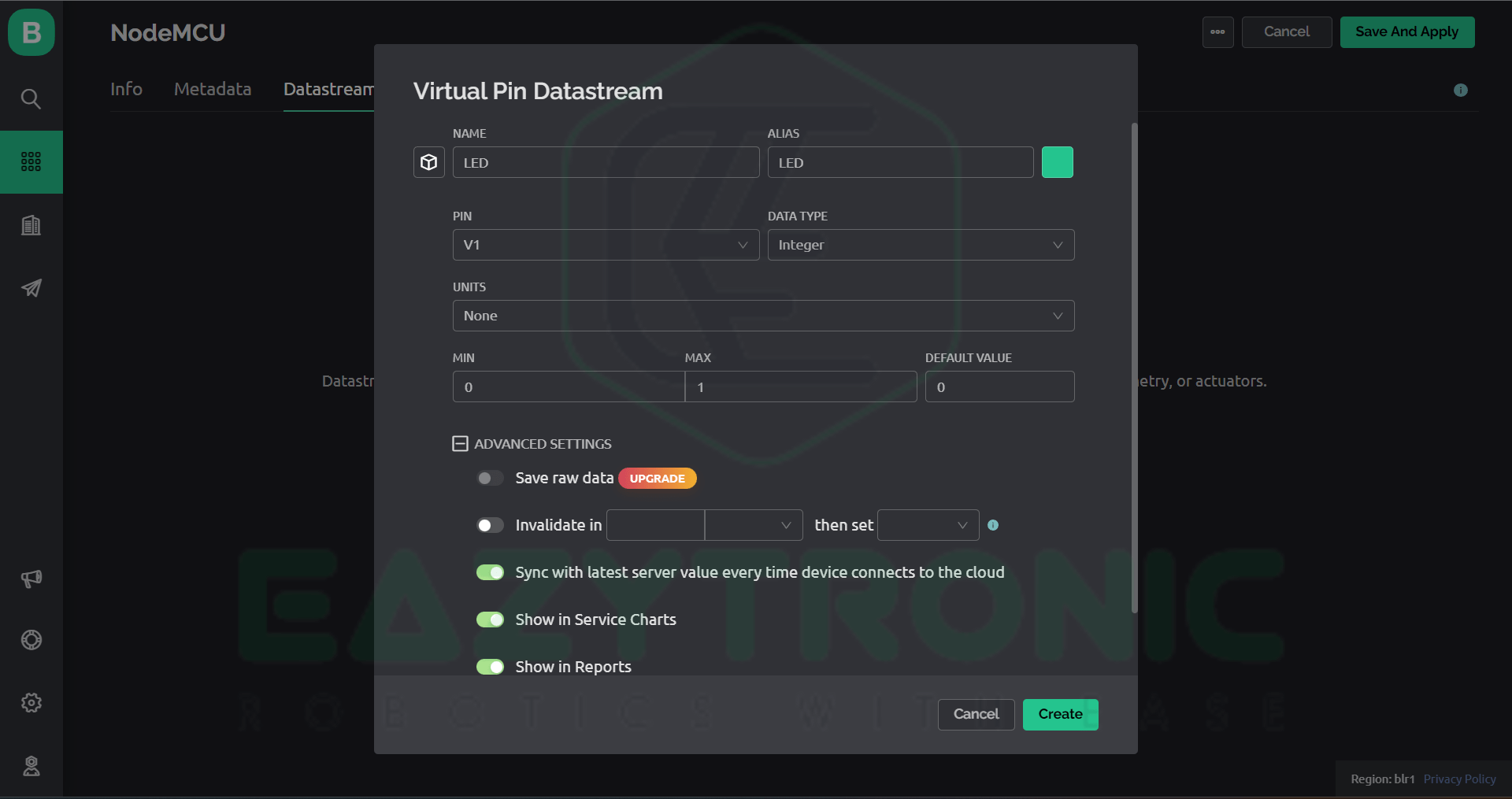Open the templates grid icon in sidebar

[31, 162]
